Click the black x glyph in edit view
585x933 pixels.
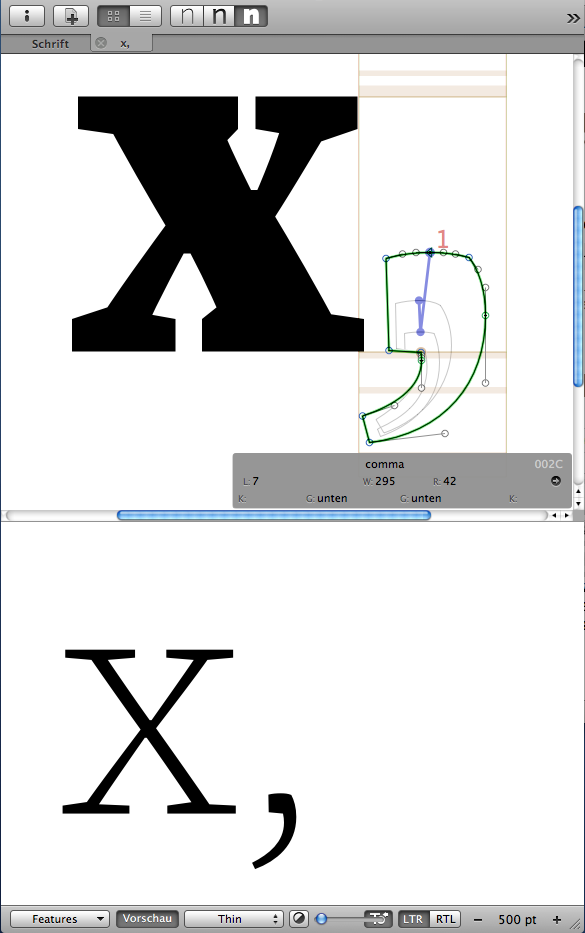pyautogui.click(x=218, y=224)
